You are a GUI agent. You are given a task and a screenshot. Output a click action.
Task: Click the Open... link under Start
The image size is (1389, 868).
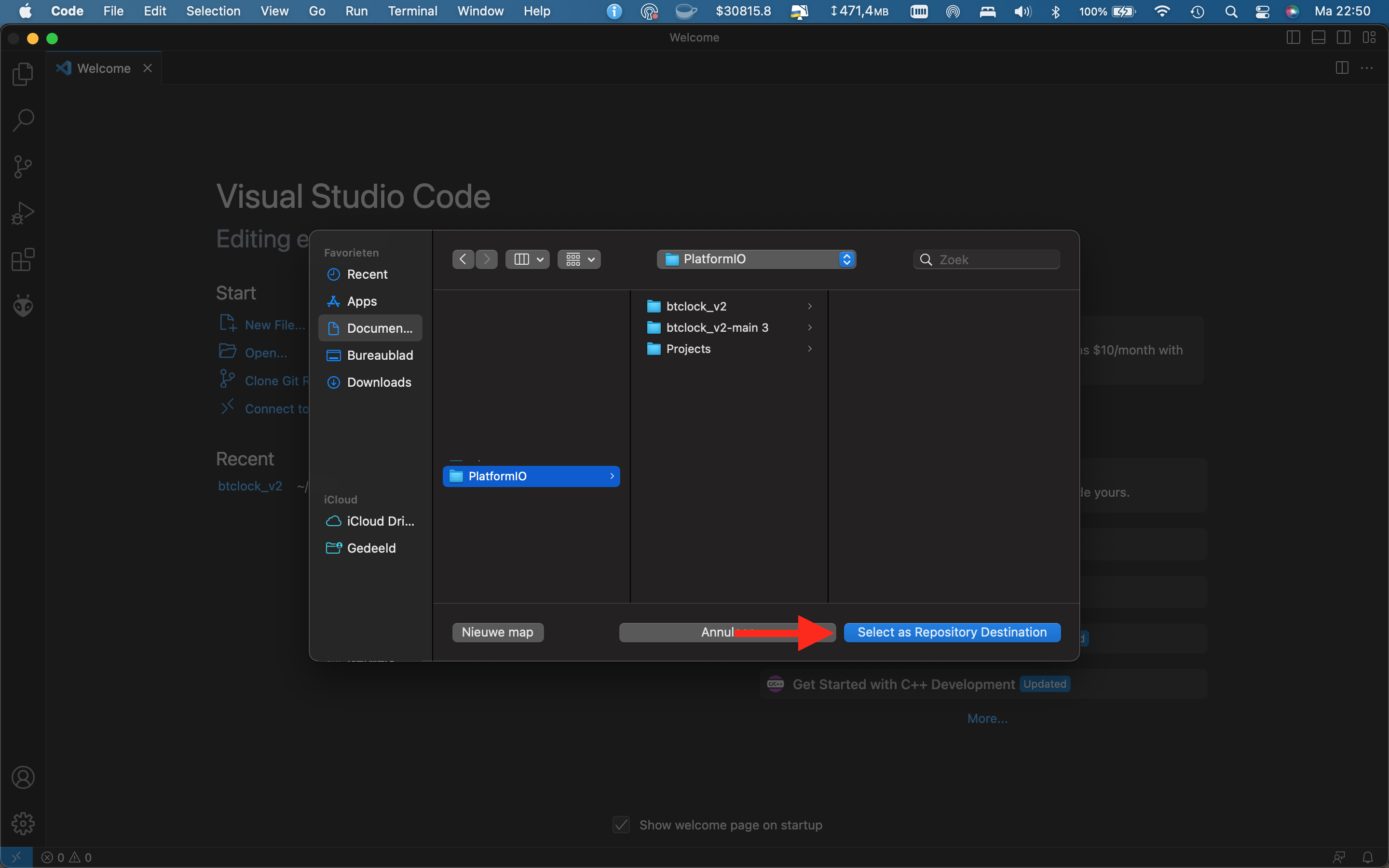pos(253,353)
